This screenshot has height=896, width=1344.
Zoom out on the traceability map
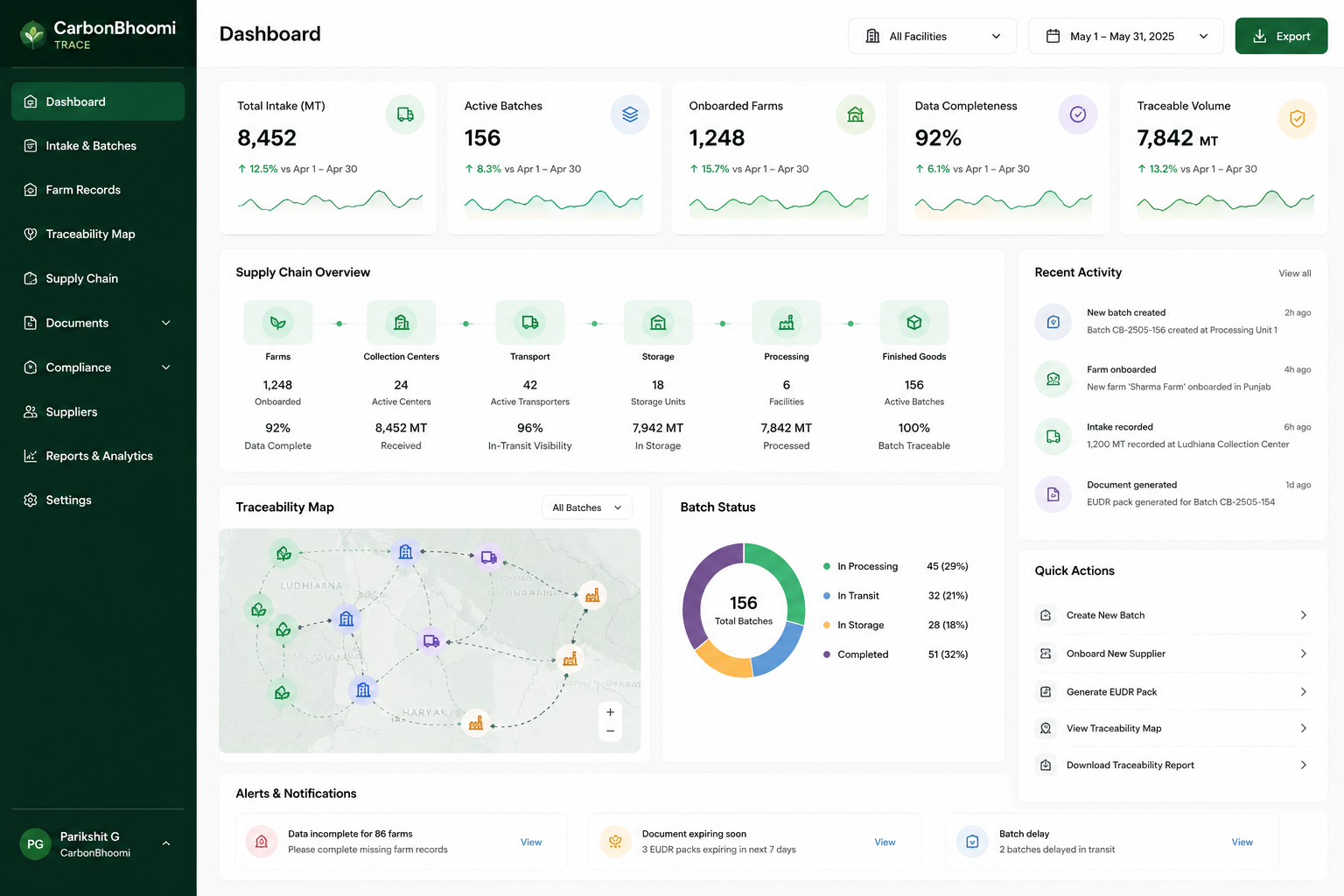click(x=611, y=731)
